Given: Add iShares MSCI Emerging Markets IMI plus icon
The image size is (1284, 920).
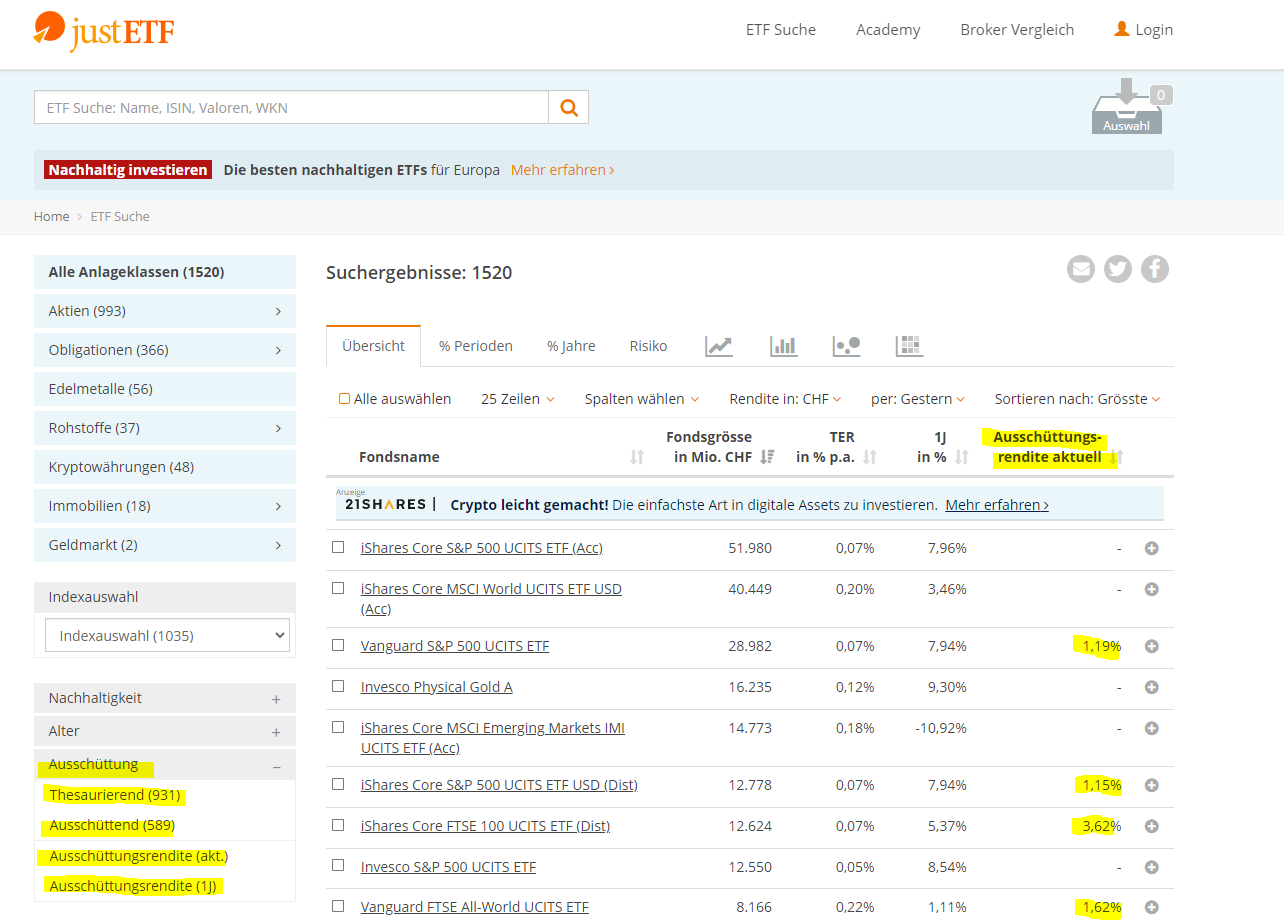Looking at the screenshot, I should click(1151, 729).
